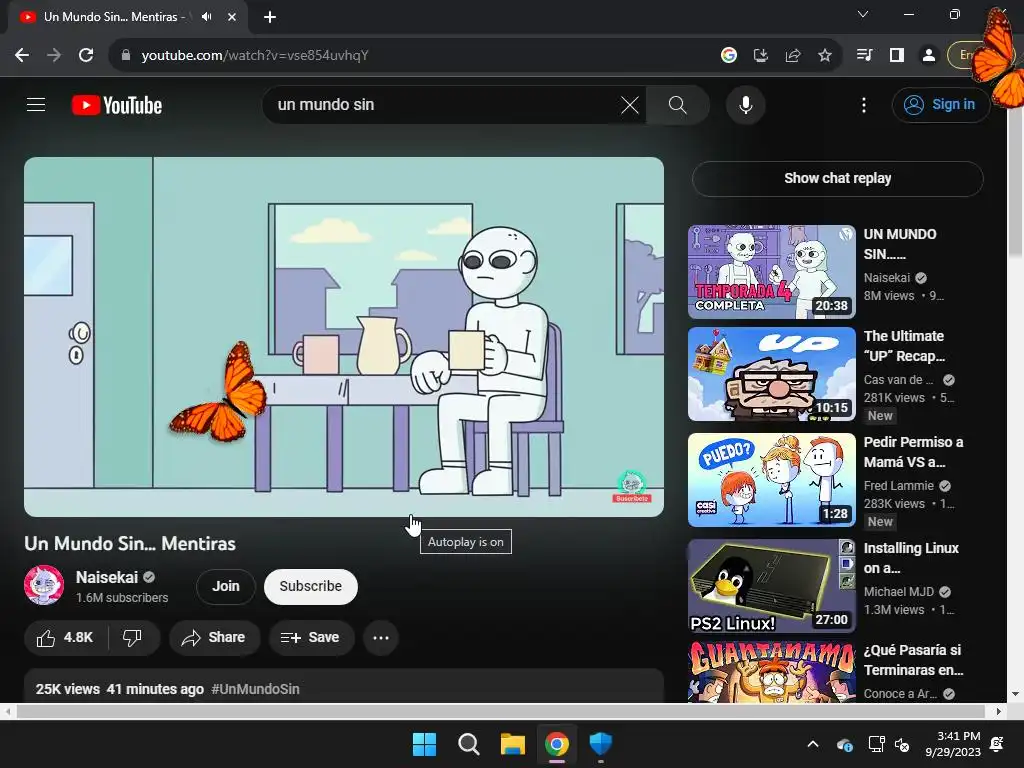Image resolution: width=1024 pixels, height=768 pixels.
Task: Open the YouTube hamburger guide menu
Action: point(36,104)
